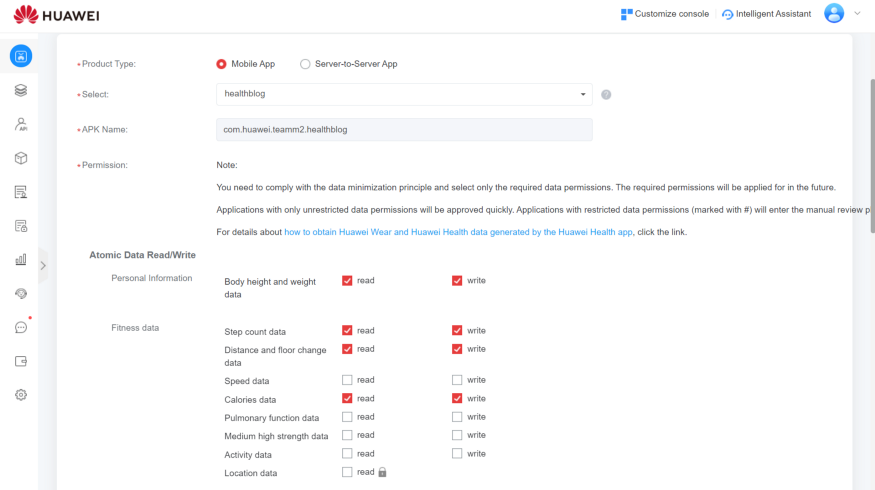Open the bar chart analytics sidebar icon
Image resolution: width=875 pixels, height=490 pixels.
pos(21,260)
